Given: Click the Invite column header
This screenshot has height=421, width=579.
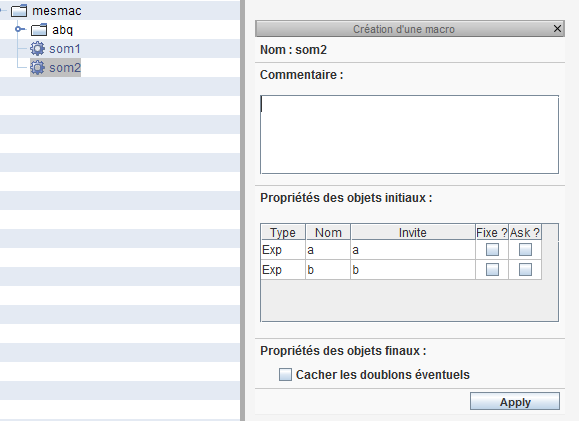Looking at the screenshot, I should (413, 232).
